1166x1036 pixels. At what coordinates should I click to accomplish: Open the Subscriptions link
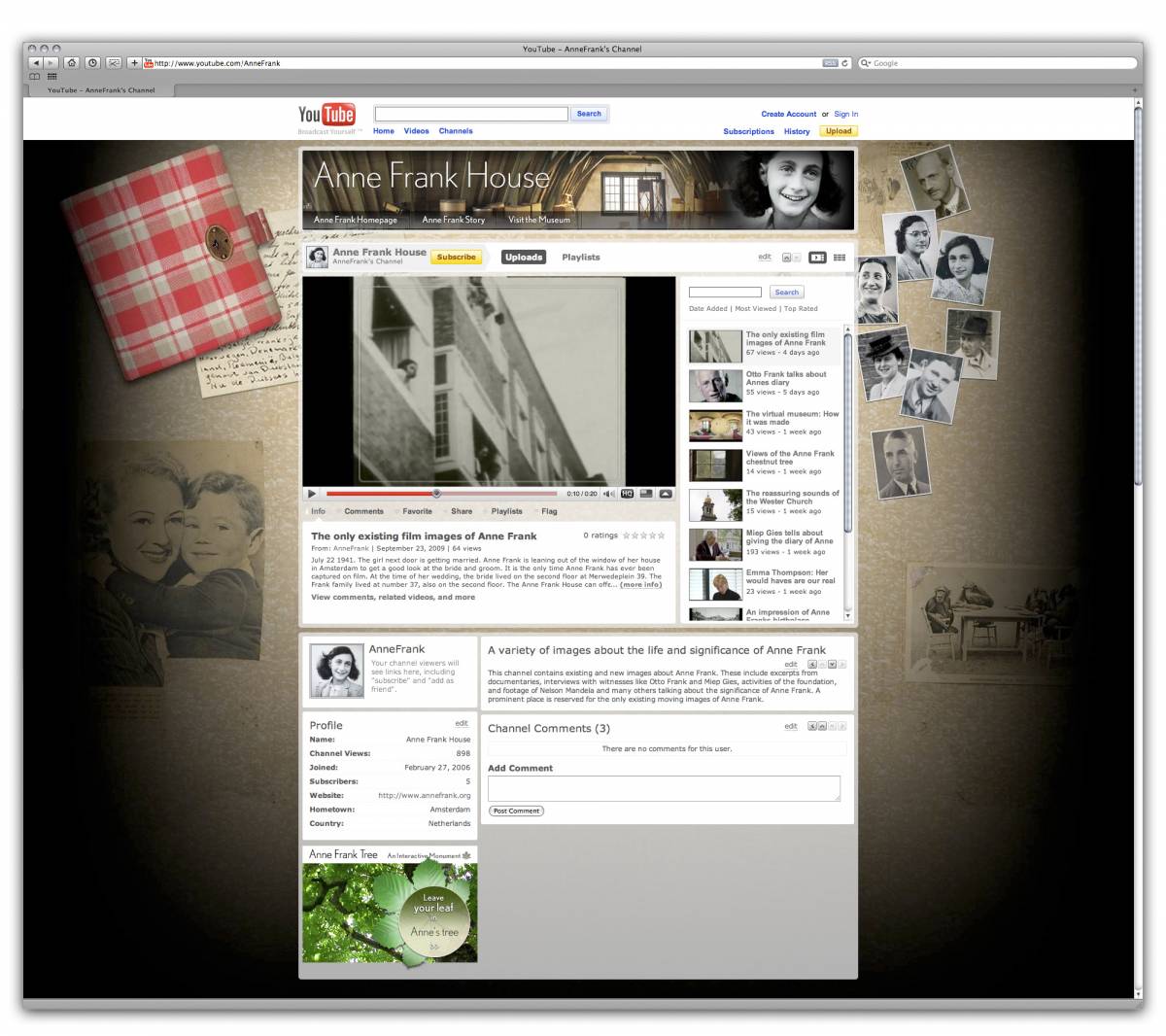pos(749,131)
